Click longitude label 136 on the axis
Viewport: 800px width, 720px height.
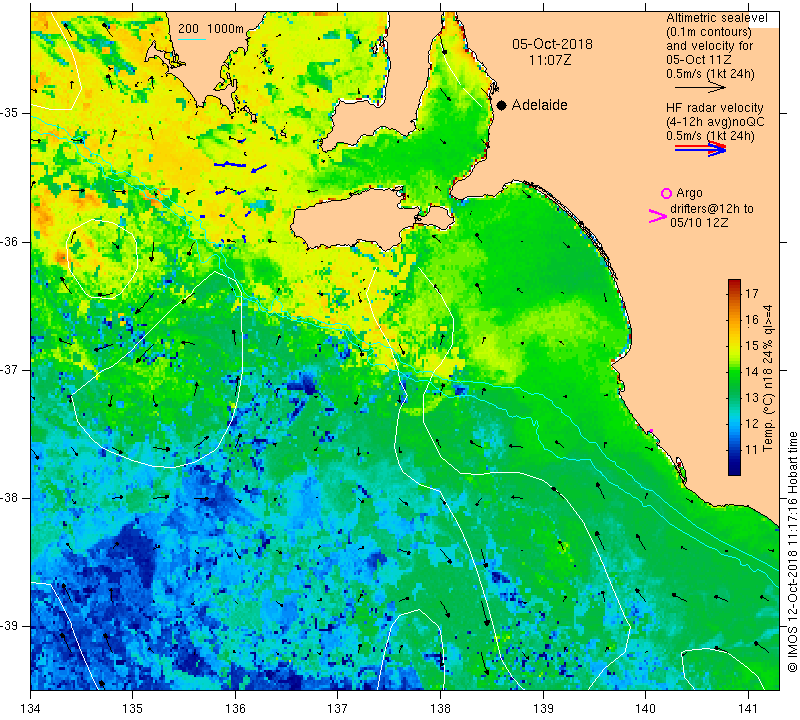point(235,709)
